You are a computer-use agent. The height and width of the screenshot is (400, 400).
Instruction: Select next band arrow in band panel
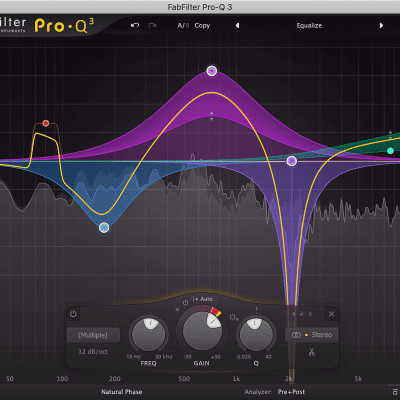[311, 314]
